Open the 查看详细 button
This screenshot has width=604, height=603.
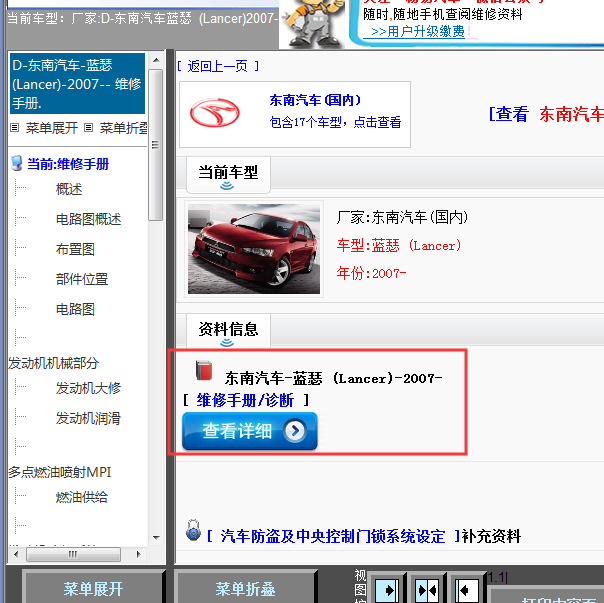pos(250,431)
